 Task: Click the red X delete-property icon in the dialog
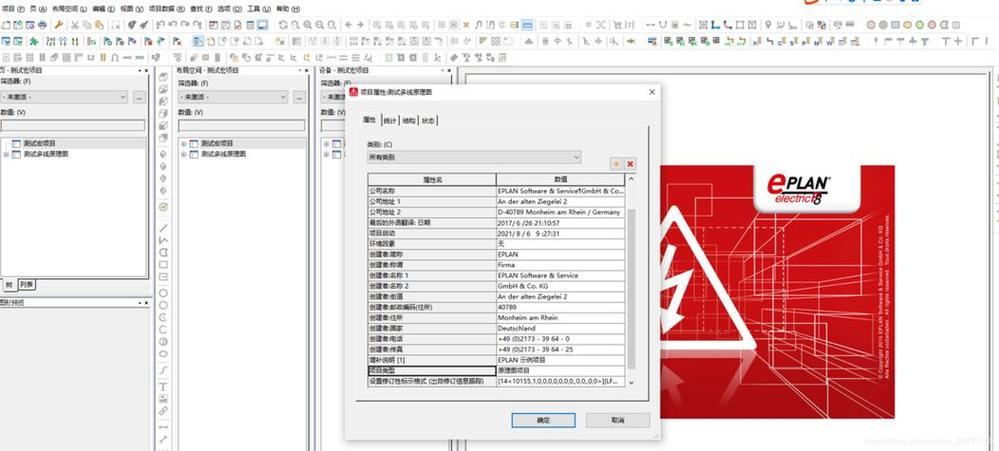click(x=630, y=164)
